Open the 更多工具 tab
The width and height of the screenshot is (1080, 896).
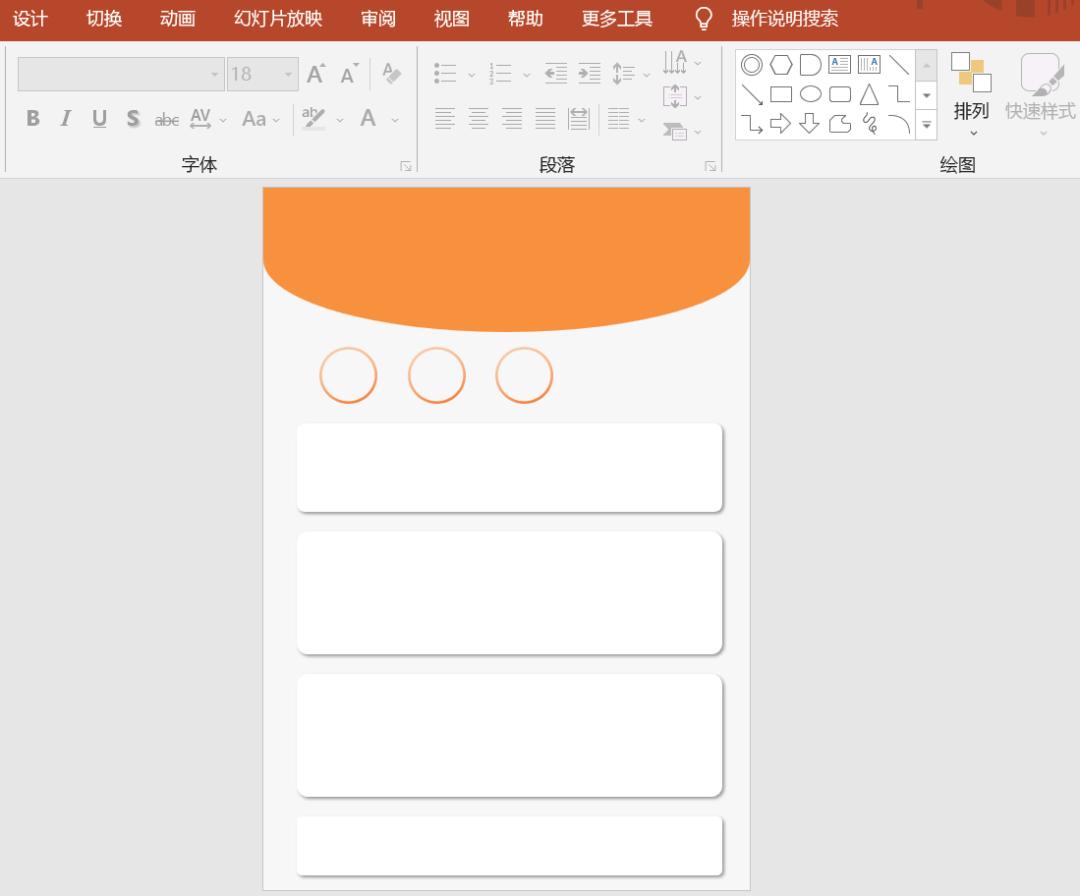(617, 19)
